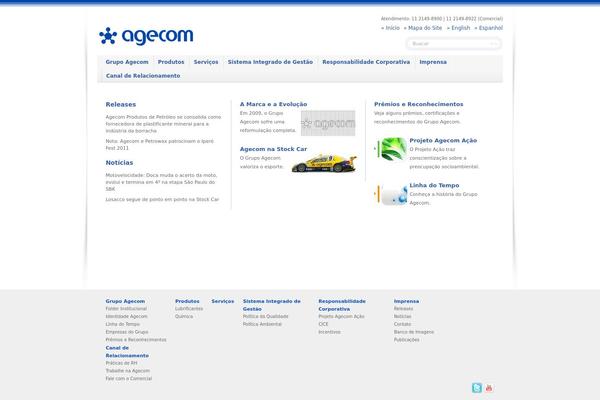Click the Linha do Tempo folder icon
Screen dimensions: 600x400
tap(389, 193)
